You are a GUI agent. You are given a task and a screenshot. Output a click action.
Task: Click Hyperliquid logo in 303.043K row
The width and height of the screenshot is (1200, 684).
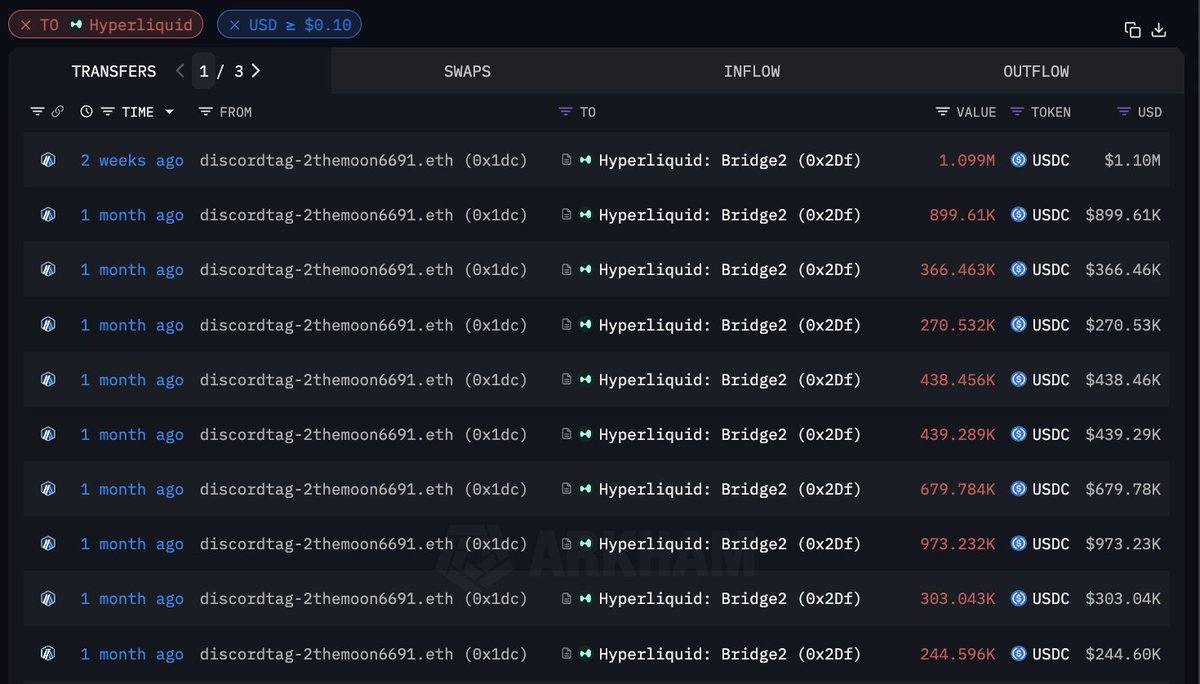click(x=586, y=599)
